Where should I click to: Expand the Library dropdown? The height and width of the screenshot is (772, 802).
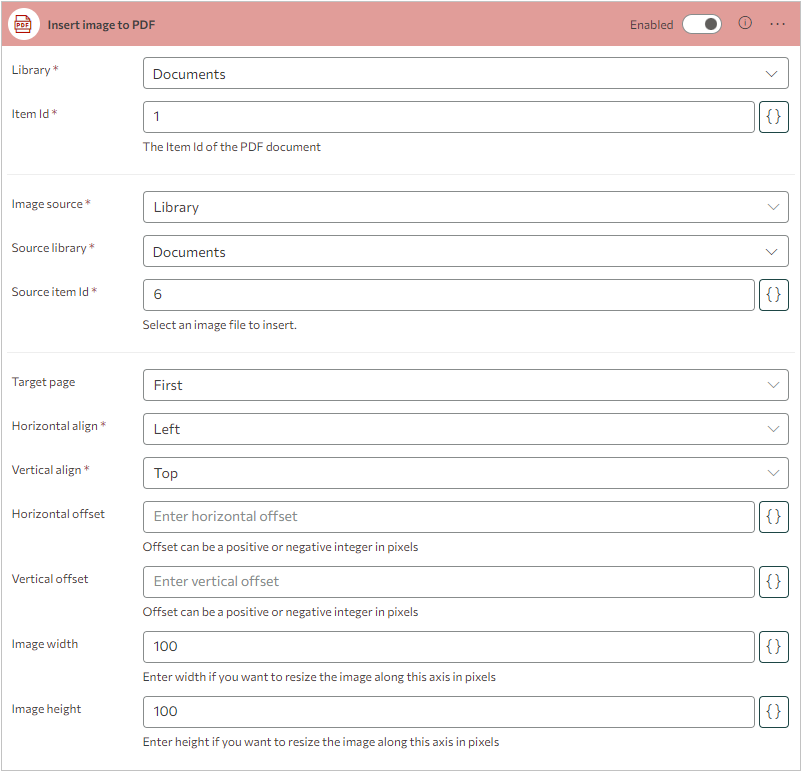(x=465, y=74)
